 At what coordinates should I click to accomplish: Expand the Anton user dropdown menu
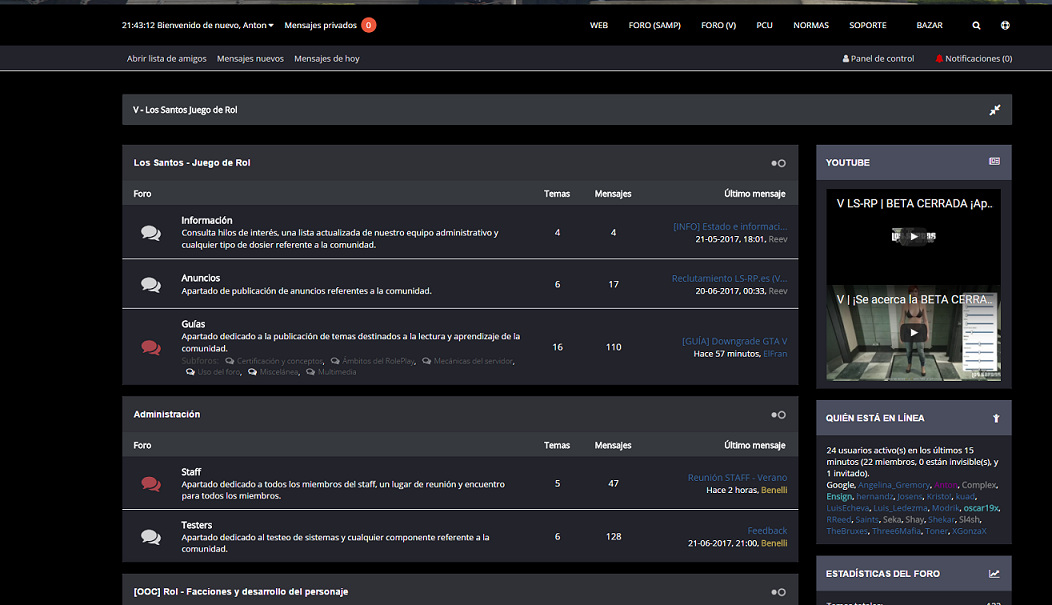[270, 25]
